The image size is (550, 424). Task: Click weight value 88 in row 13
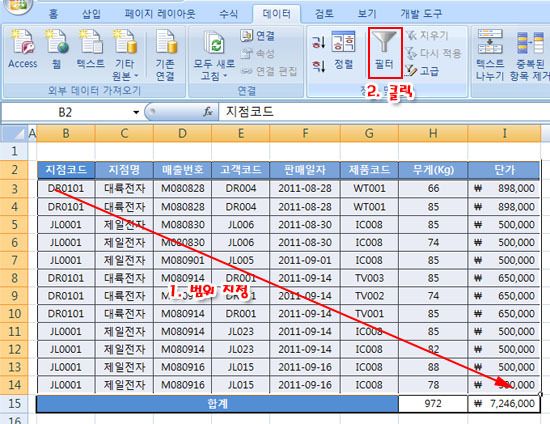click(433, 367)
